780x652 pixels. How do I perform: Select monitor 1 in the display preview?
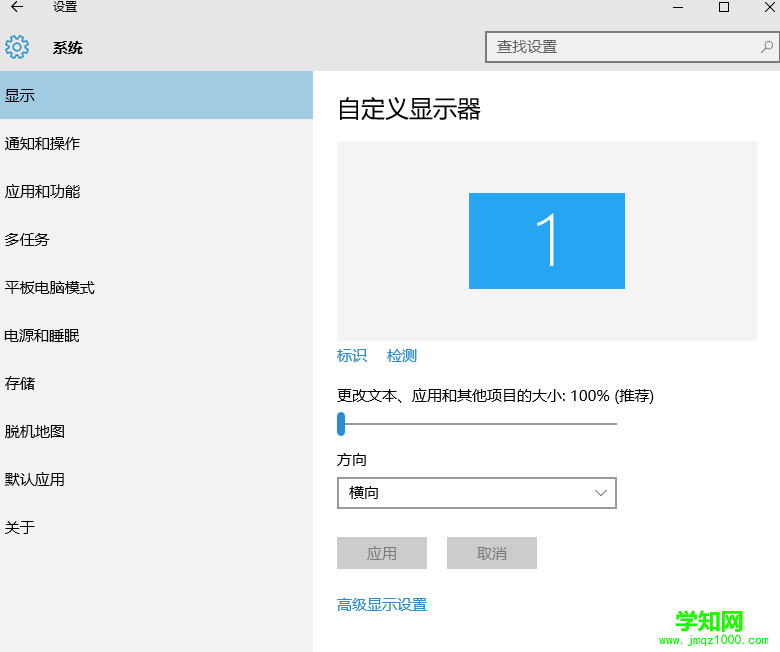pos(547,241)
